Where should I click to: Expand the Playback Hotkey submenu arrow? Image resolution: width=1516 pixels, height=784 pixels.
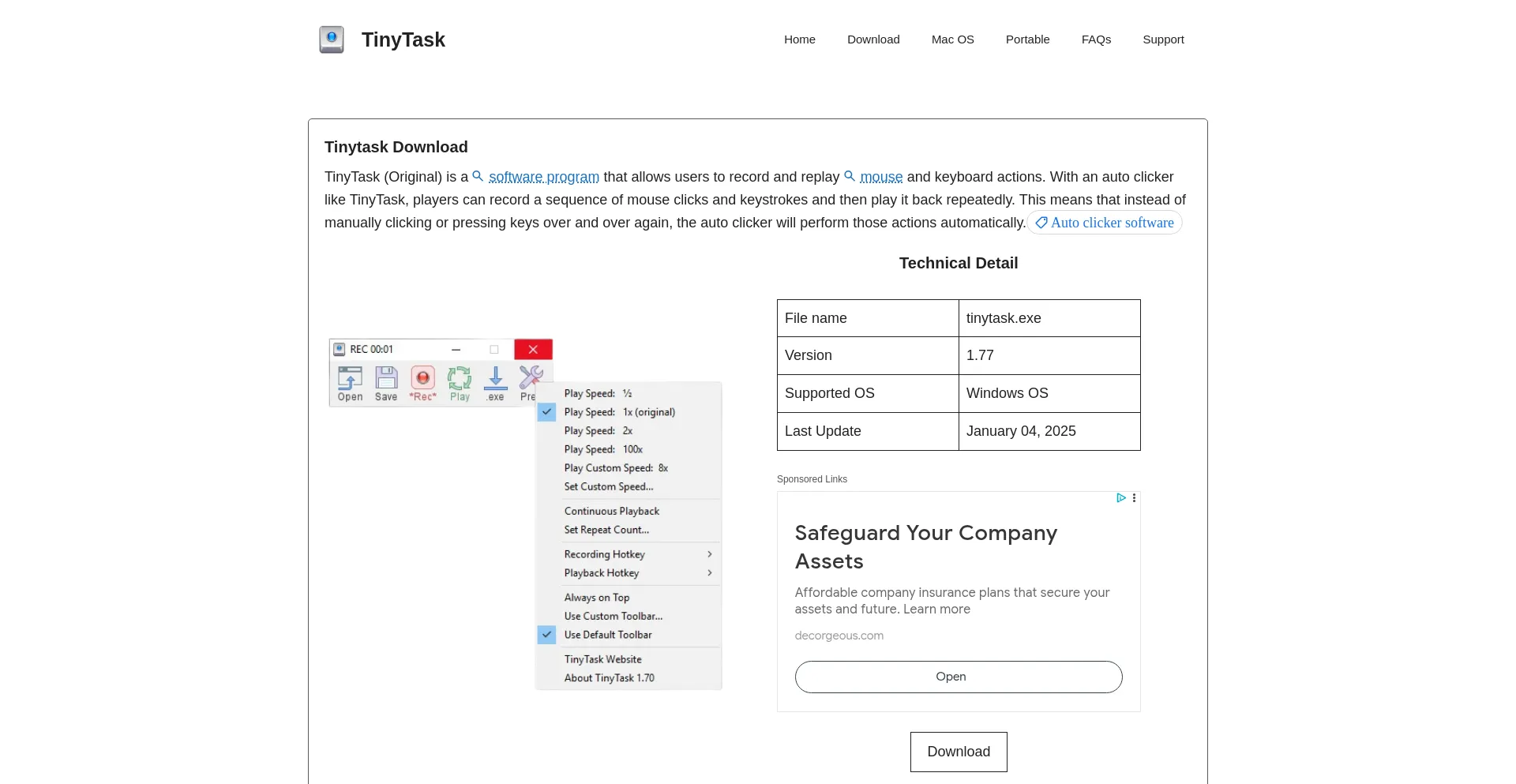710,573
